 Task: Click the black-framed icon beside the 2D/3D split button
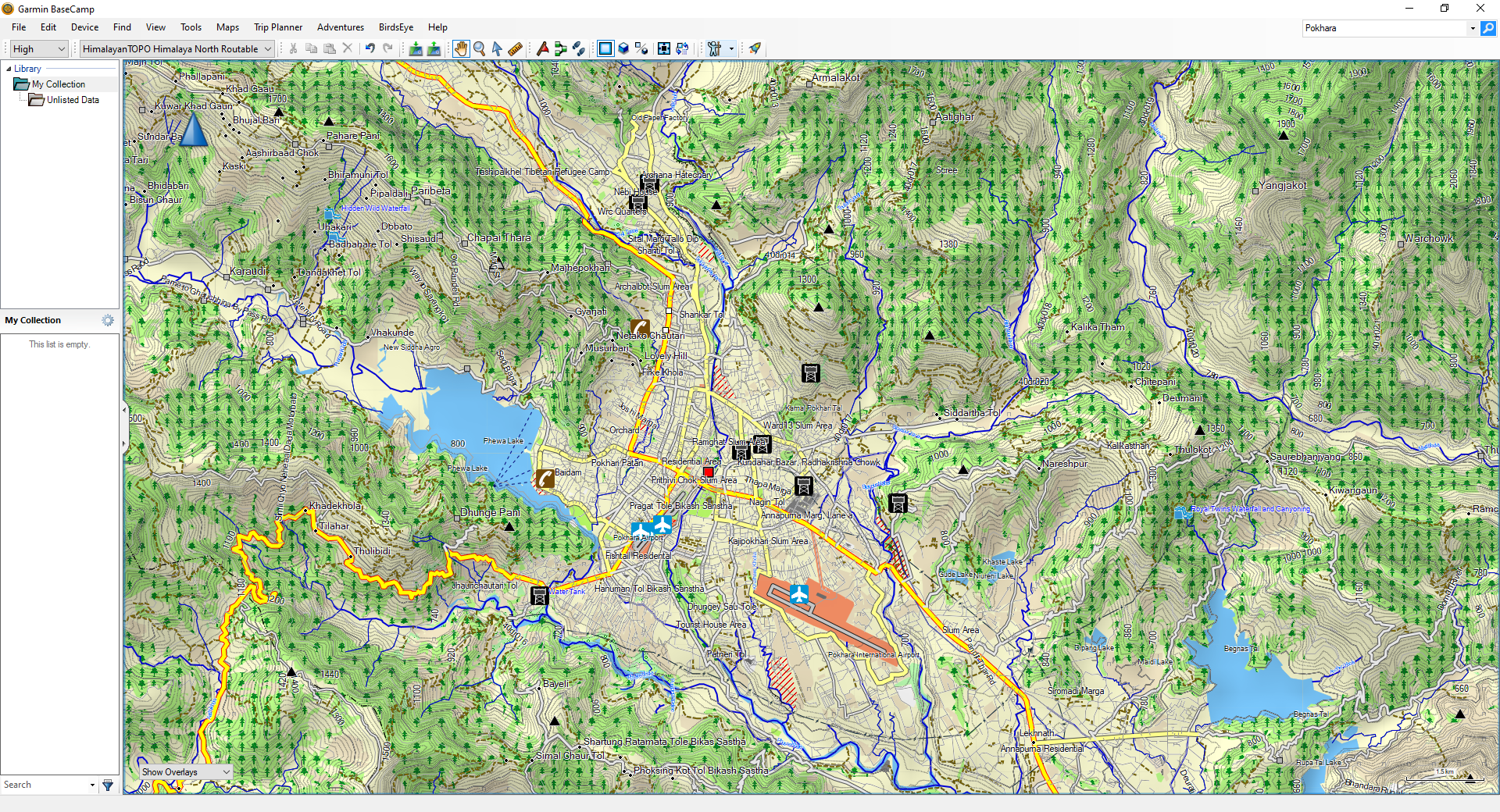[664, 48]
